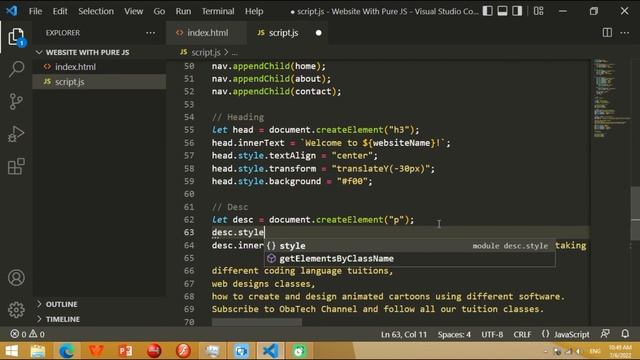Open the Edit menu
640x360 pixels.
point(60,11)
